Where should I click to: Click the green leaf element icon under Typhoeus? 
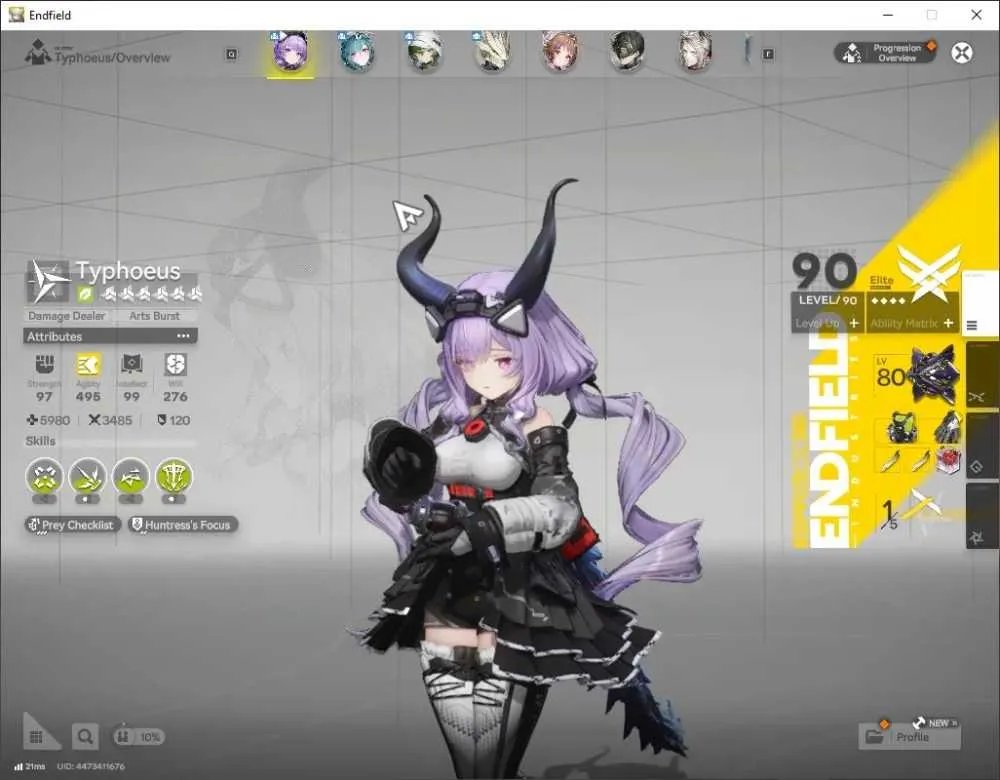pos(85,294)
